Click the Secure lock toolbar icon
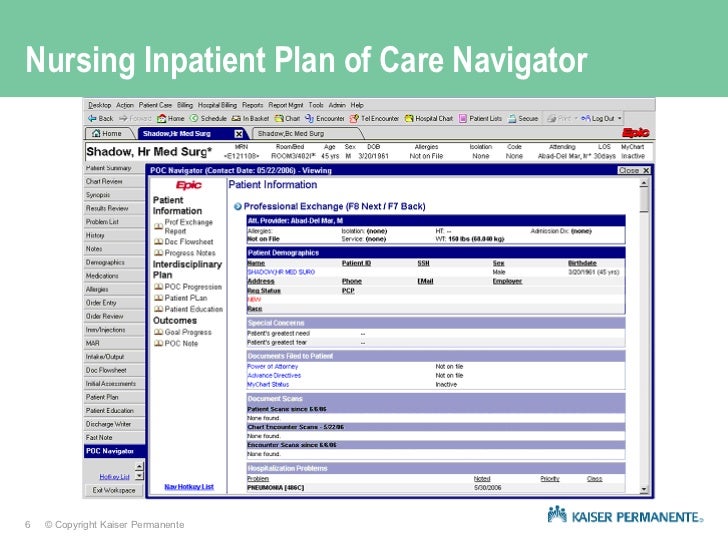The image size is (728, 546). tap(512, 118)
